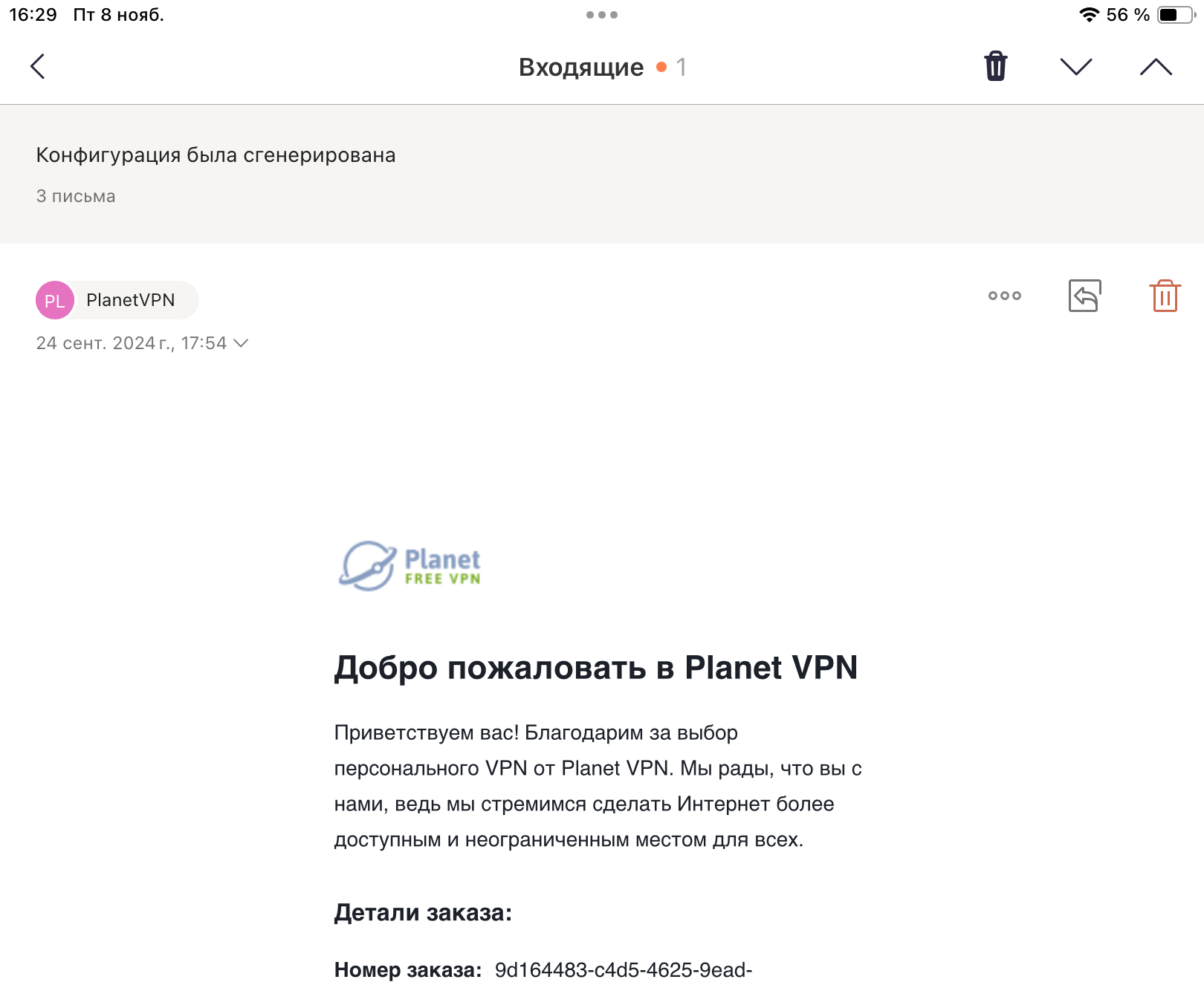This screenshot has width=1204, height=985.
Task: Select subject 'Конфигурация была сгенерирована'
Action: tap(216, 155)
